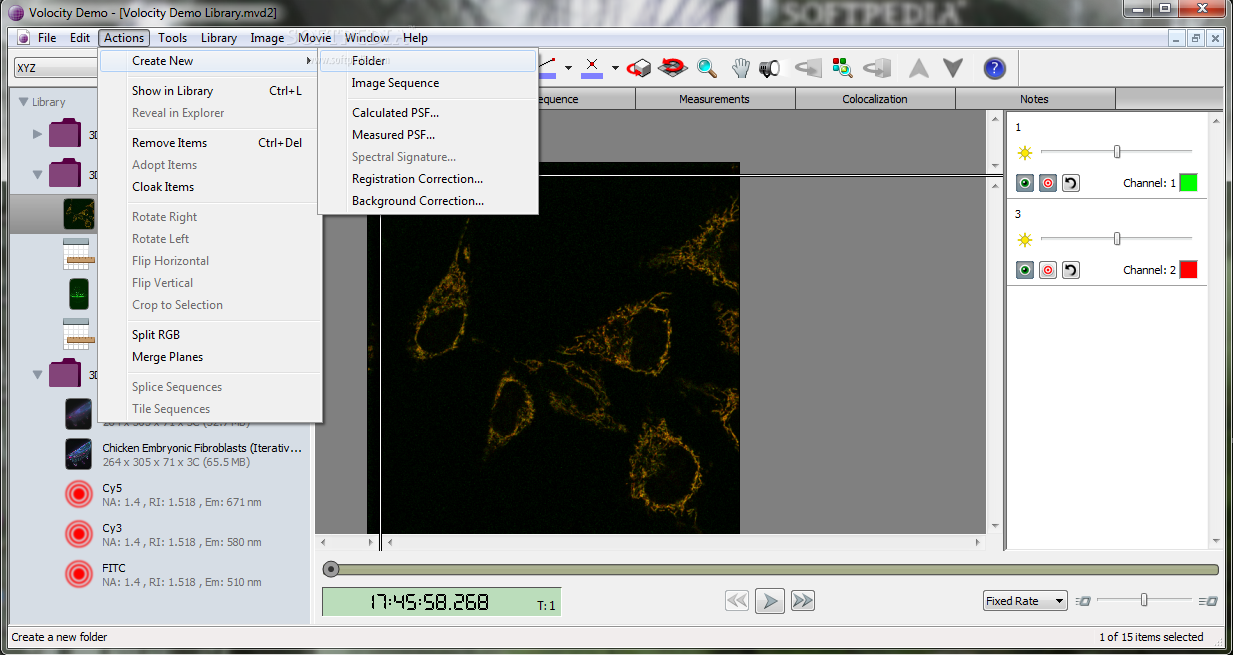Click Split RGB in Actions menu

pyautogui.click(x=211, y=335)
